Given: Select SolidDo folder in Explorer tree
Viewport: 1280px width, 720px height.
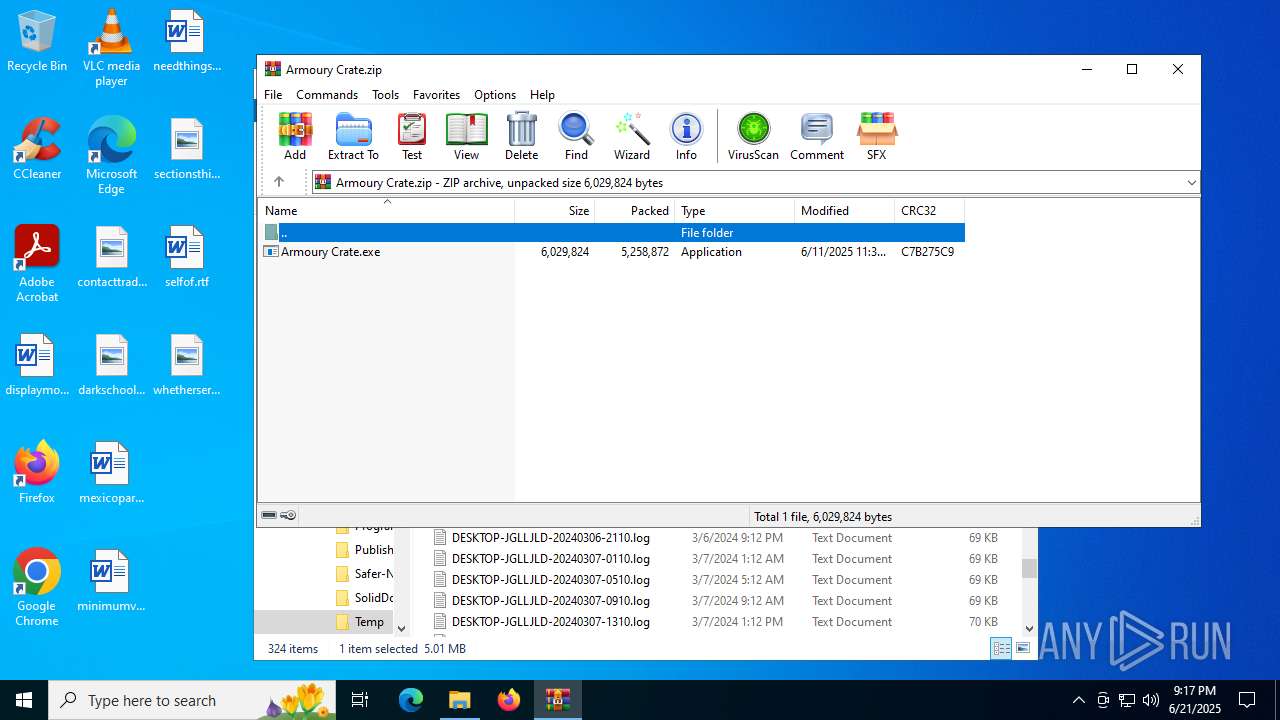Looking at the screenshot, I should point(363,598).
